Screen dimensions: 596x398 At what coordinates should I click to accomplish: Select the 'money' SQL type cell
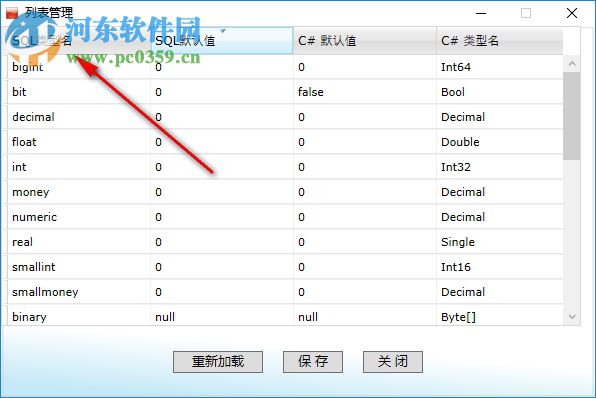pyautogui.click(x=79, y=192)
